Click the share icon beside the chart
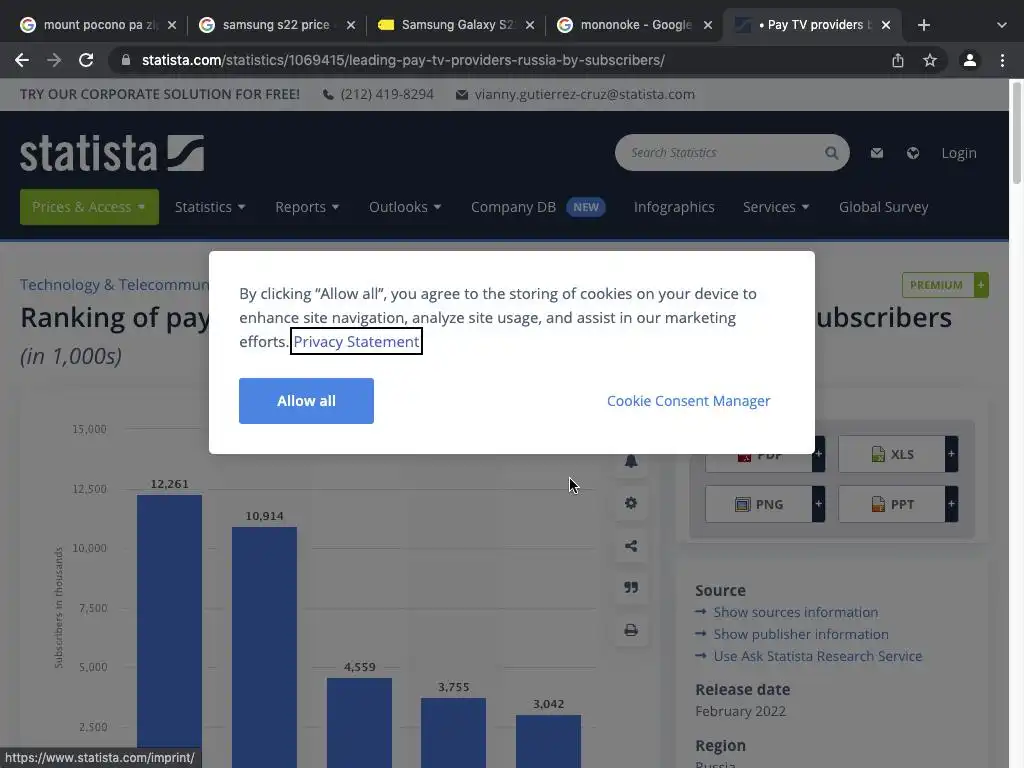 631,545
